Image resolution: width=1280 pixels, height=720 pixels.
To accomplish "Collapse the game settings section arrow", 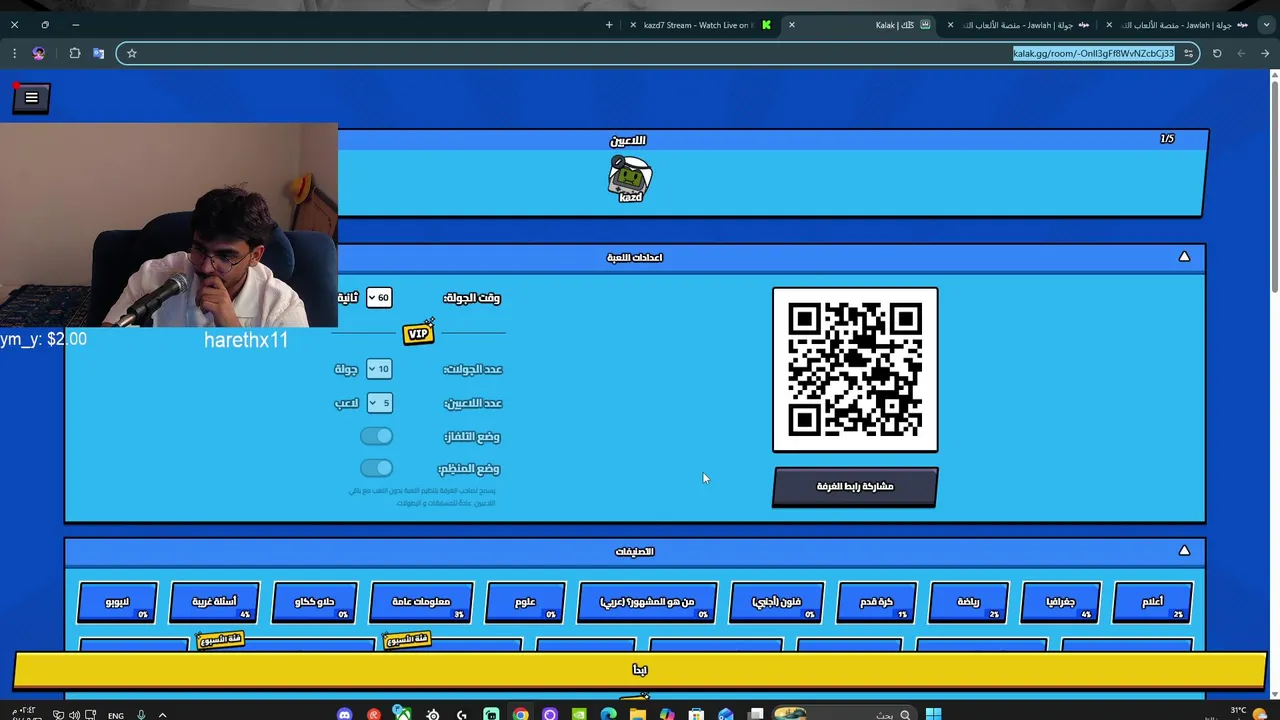I will [1184, 257].
